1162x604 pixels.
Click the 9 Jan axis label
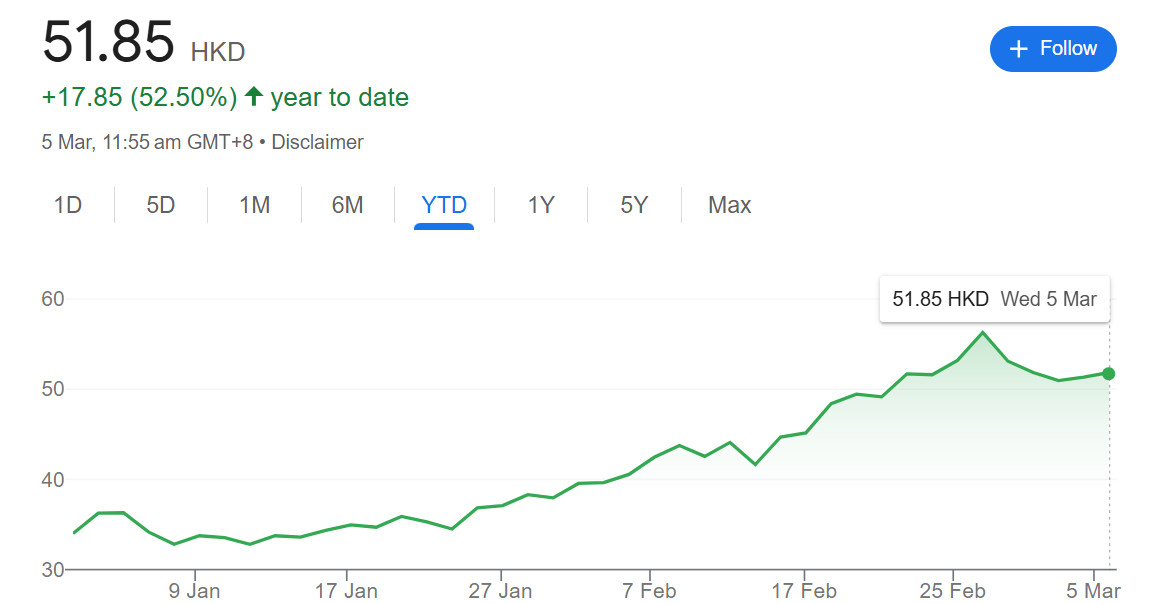(x=194, y=590)
